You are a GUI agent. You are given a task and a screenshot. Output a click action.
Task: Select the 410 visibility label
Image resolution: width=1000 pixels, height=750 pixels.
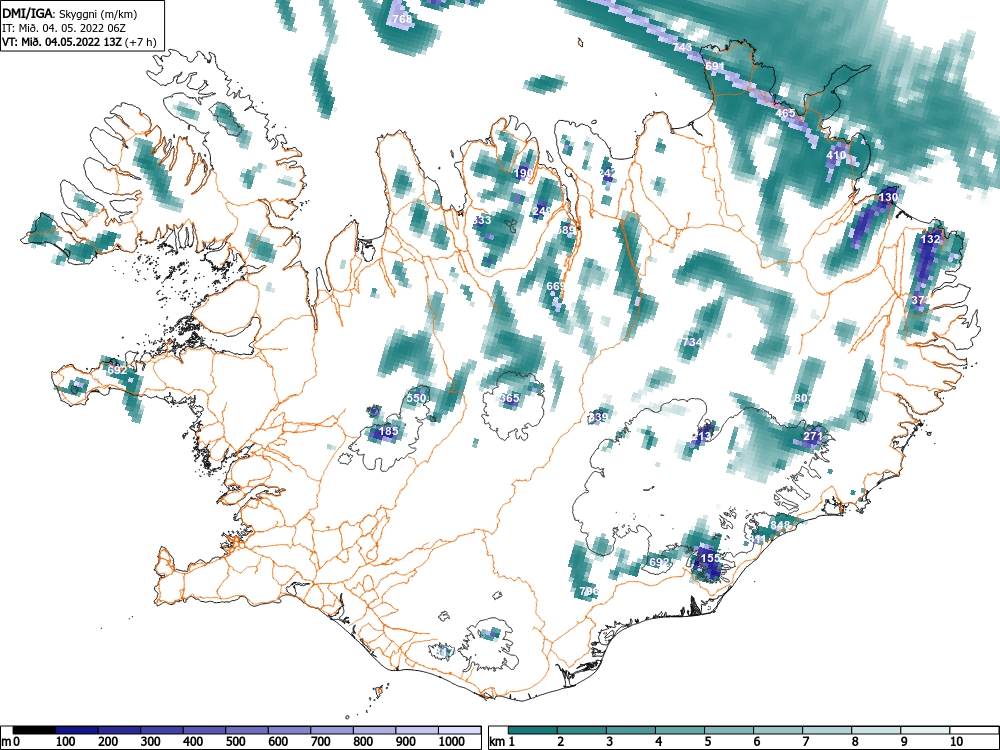[836, 155]
